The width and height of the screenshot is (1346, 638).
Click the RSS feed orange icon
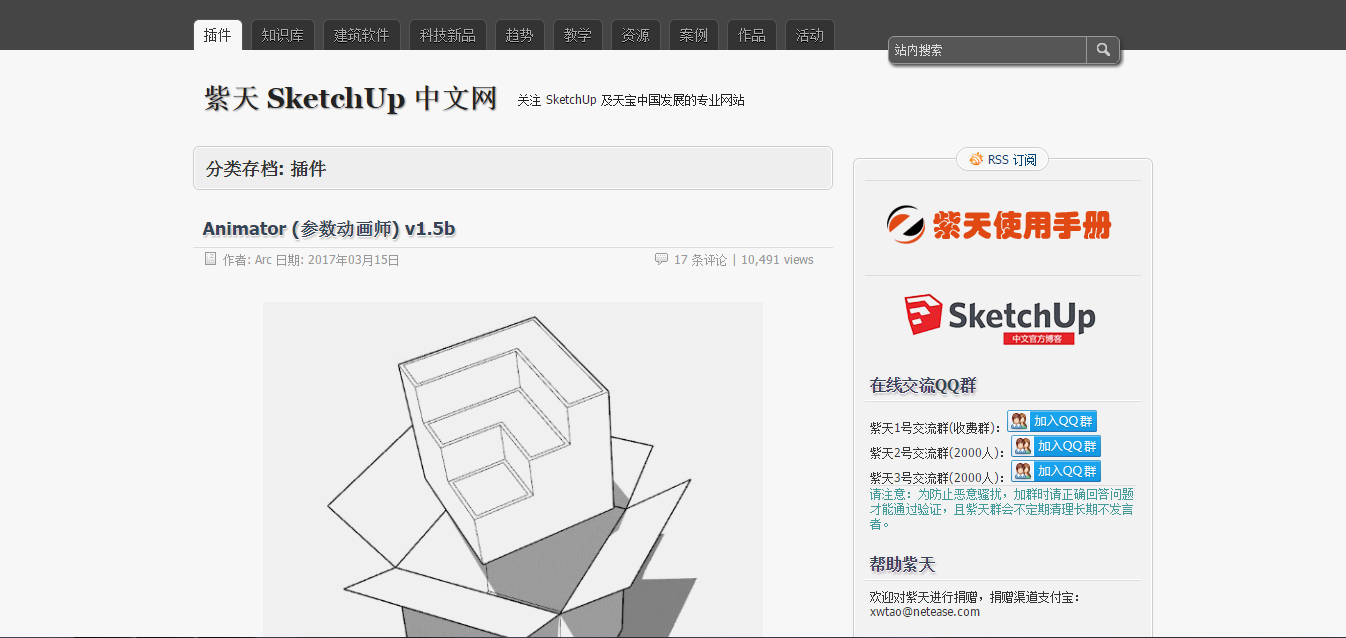pyautogui.click(x=975, y=159)
